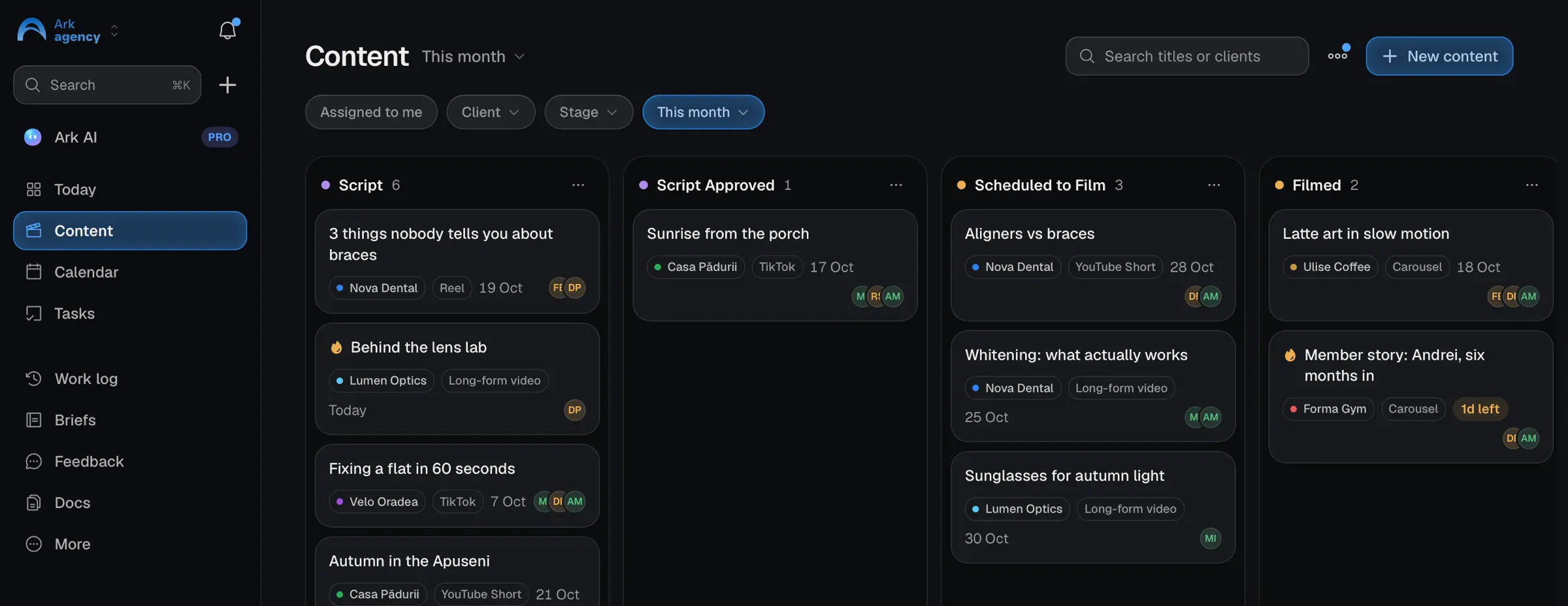Open Script column options menu

[578, 185]
